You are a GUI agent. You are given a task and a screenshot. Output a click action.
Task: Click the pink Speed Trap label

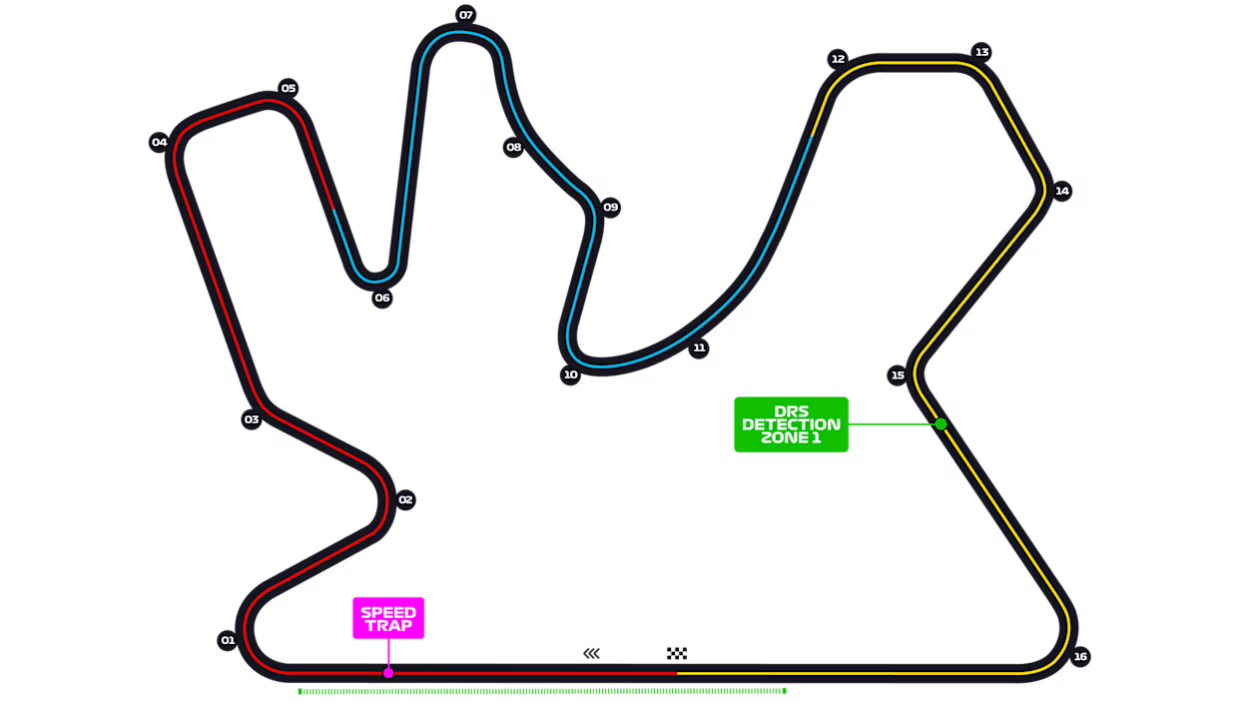(x=388, y=619)
